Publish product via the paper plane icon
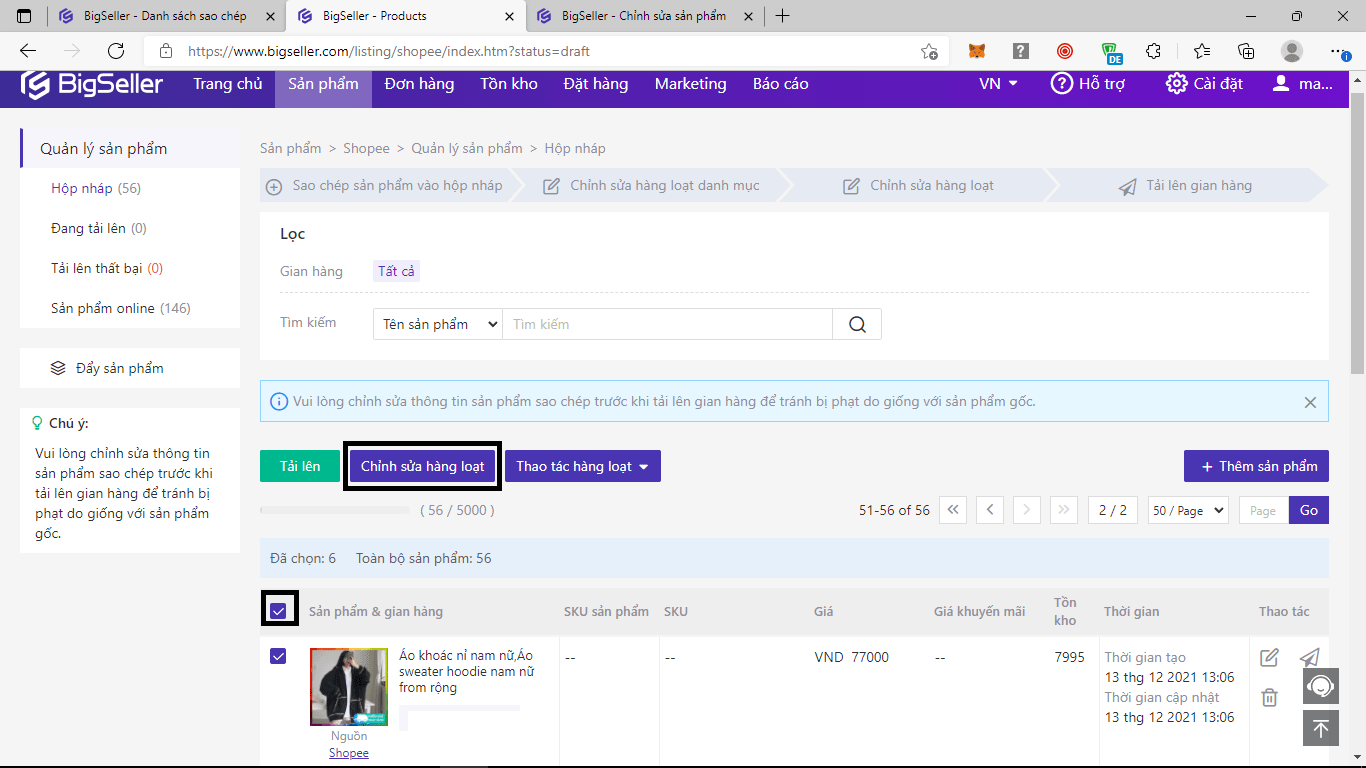 1310,657
